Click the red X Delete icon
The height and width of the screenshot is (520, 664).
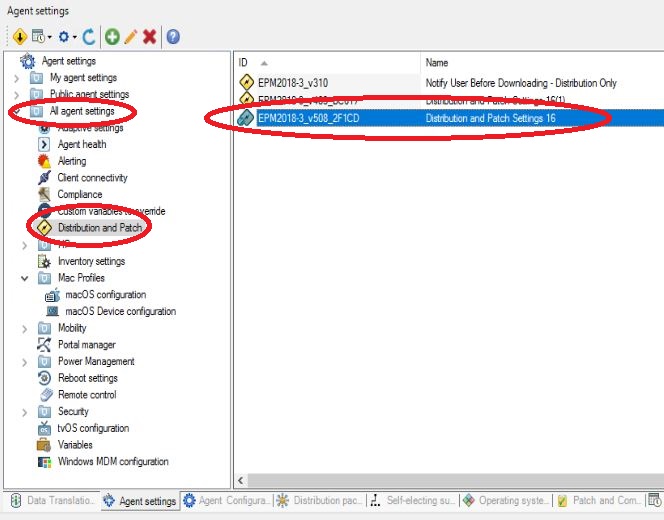coord(150,36)
